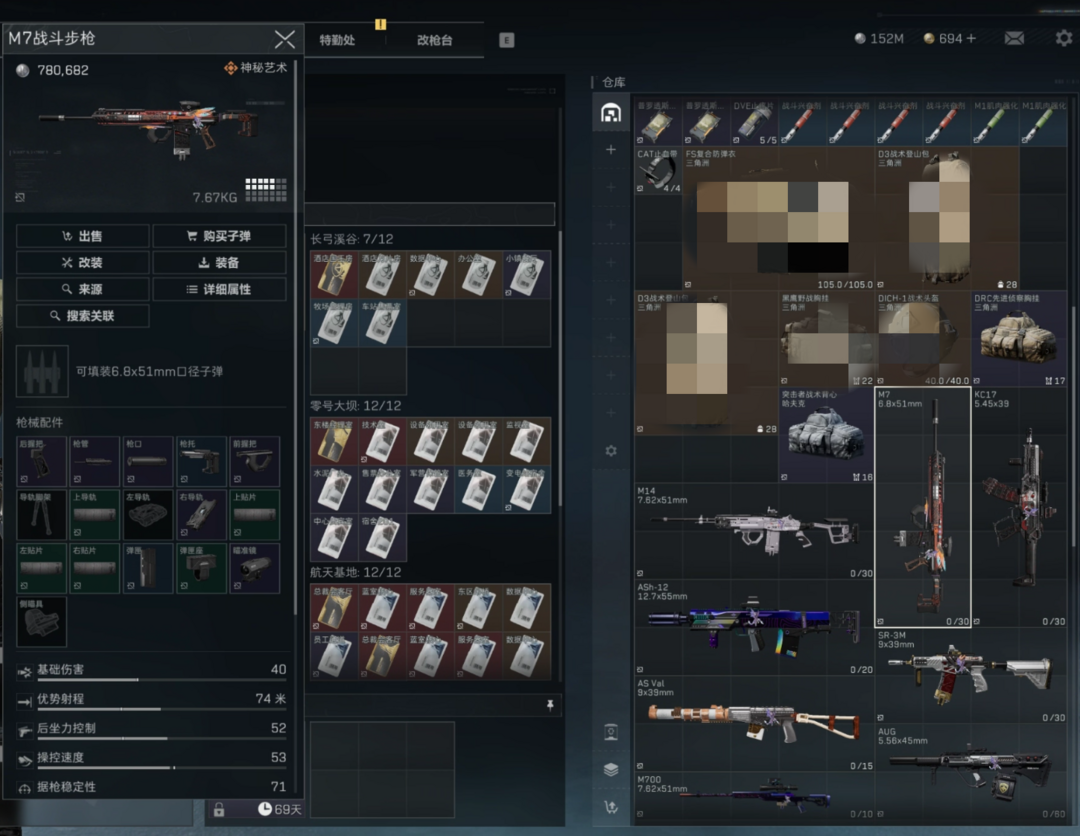Select the main warehouse storage icon
The width and height of the screenshot is (1080, 836).
[x=611, y=112]
